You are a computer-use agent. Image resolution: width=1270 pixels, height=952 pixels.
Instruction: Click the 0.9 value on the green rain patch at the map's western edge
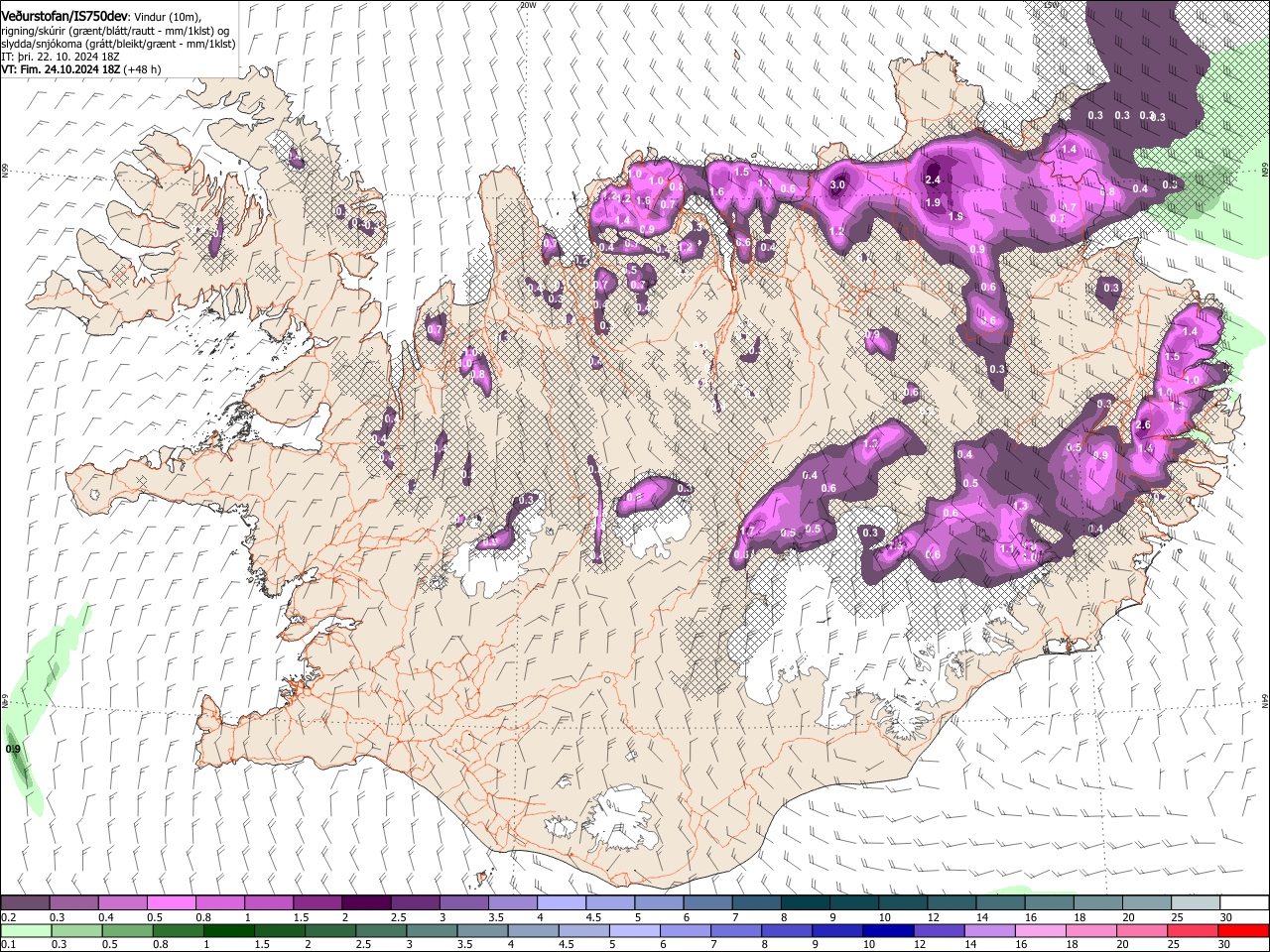(x=13, y=749)
